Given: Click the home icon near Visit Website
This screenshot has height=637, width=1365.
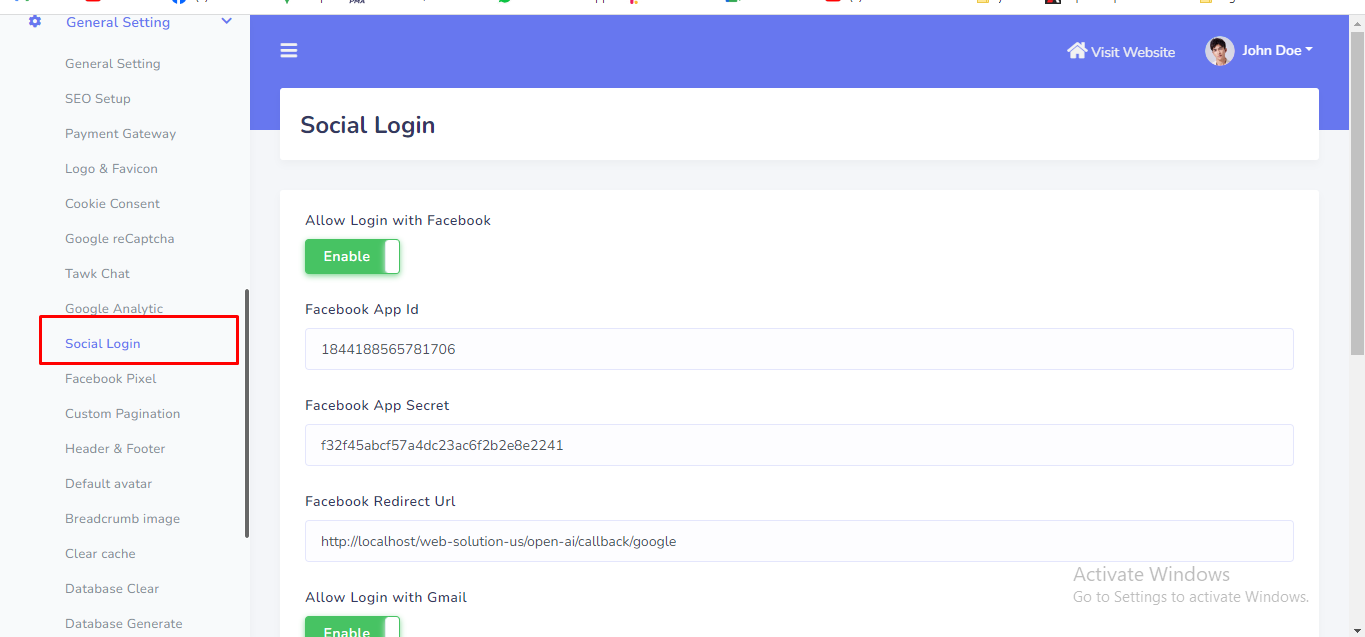Looking at the screenshot, I should point(1076,51).
